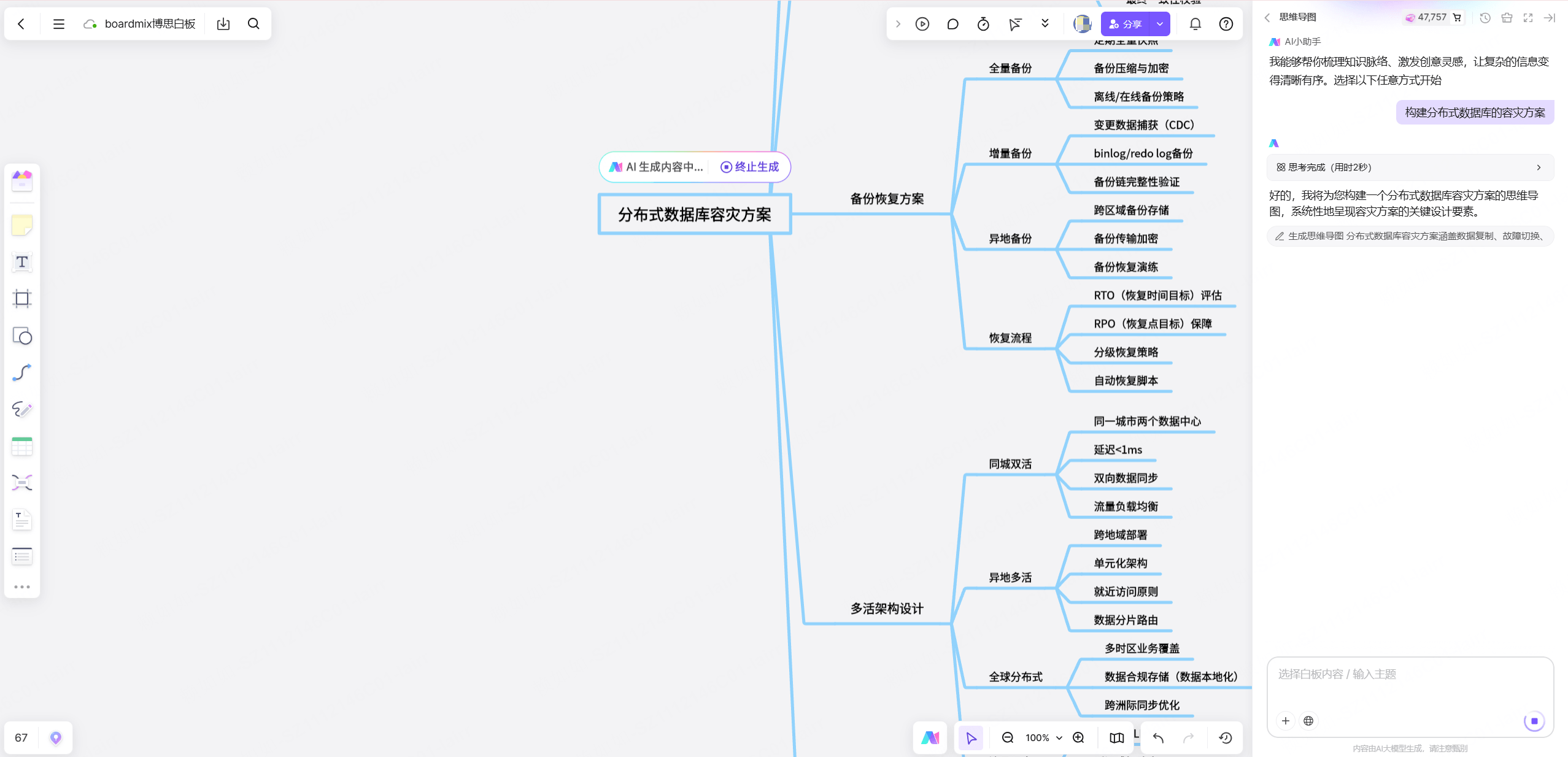Open the list card tool
The height and width of the screenshot is (757, 1568).
(x=22, y=556)
